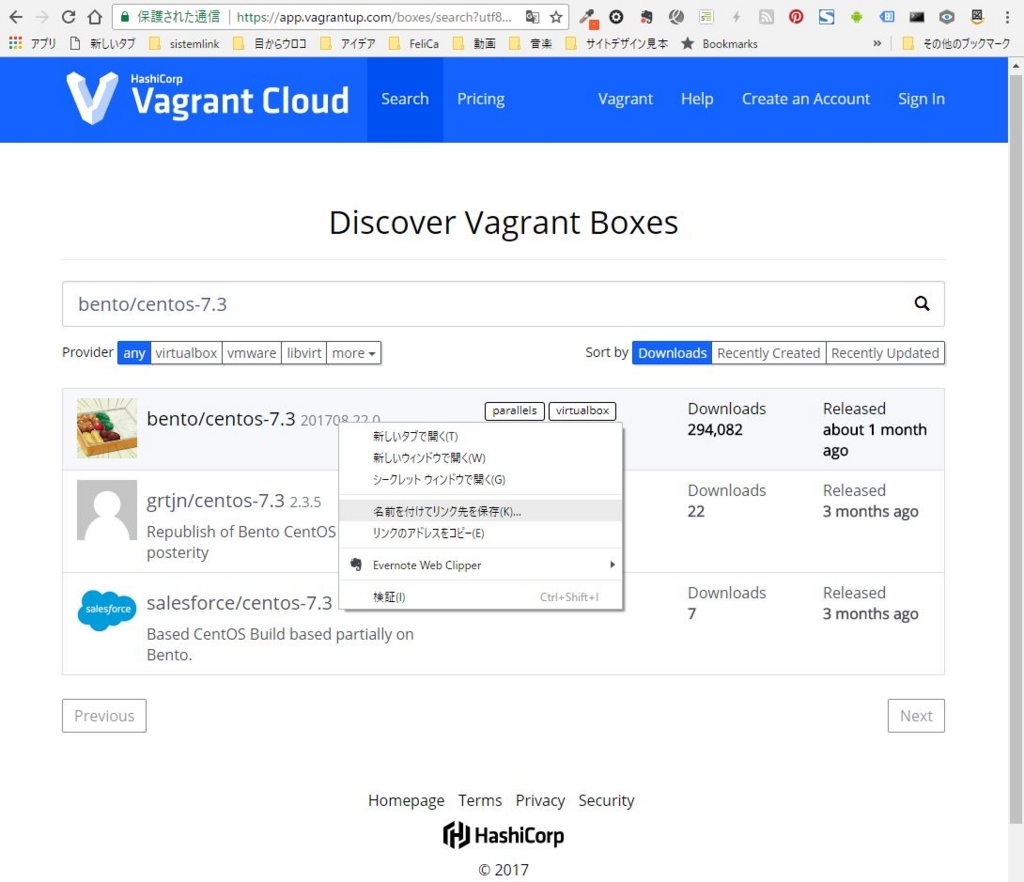
Task: Select リンクのアドレスをコピー menu entry
Action: pyautogui.click(x=481, y=533)
